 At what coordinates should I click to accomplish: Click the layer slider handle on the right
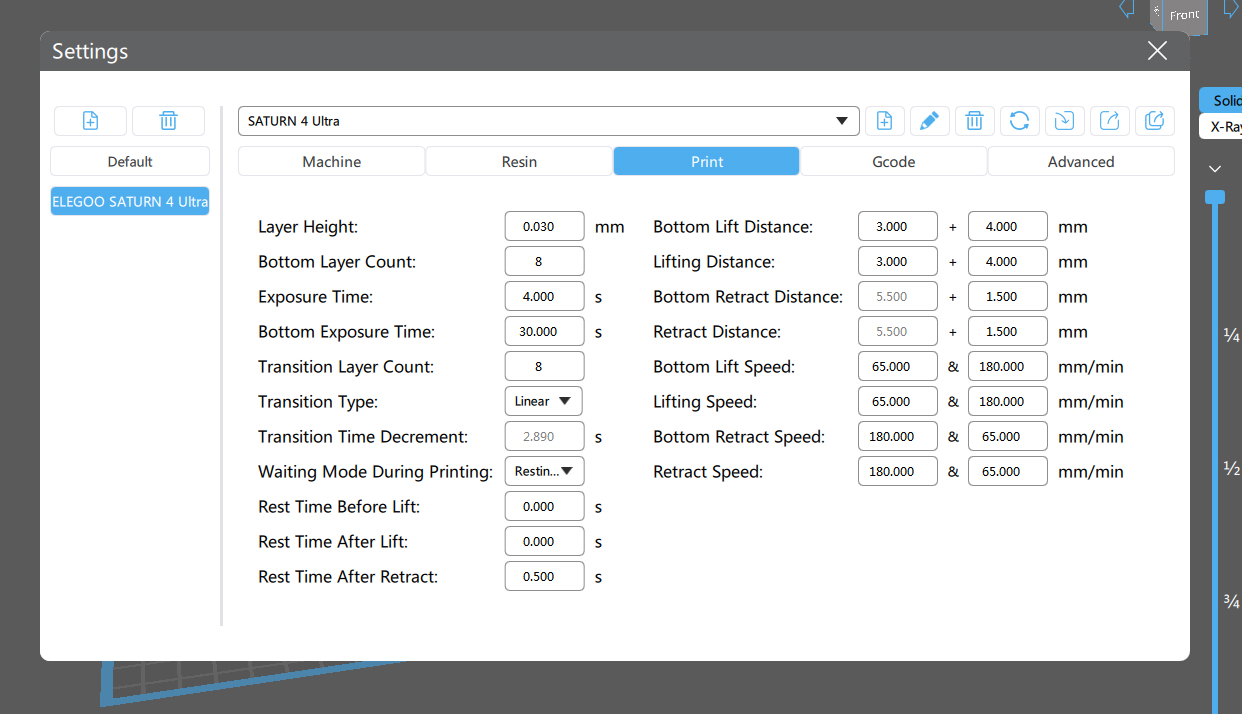tap(1214, 197)
